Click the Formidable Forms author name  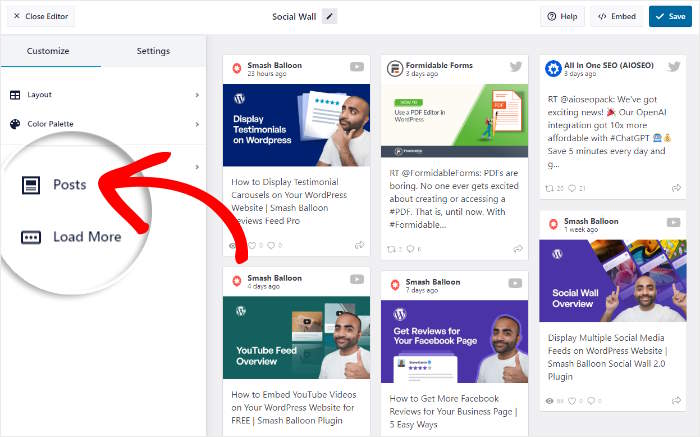tap(439, 65)
